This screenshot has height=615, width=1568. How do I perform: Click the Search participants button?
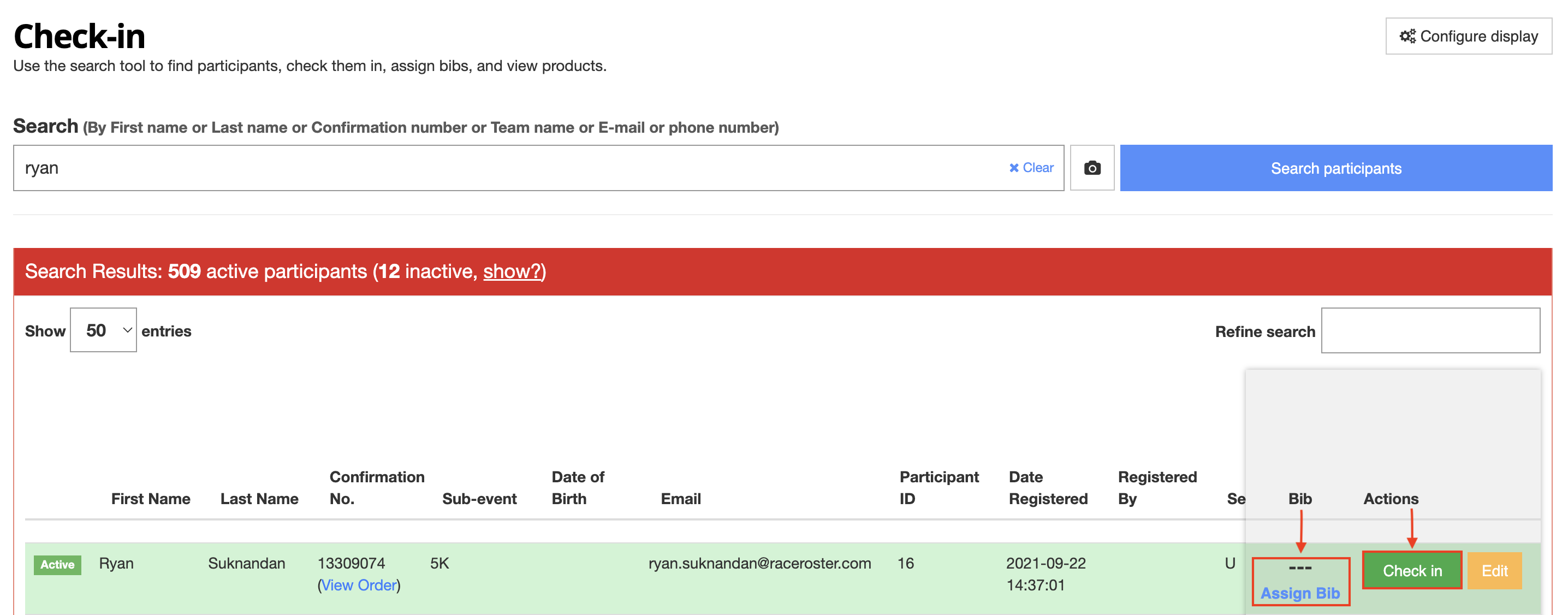pos(1335,168)
